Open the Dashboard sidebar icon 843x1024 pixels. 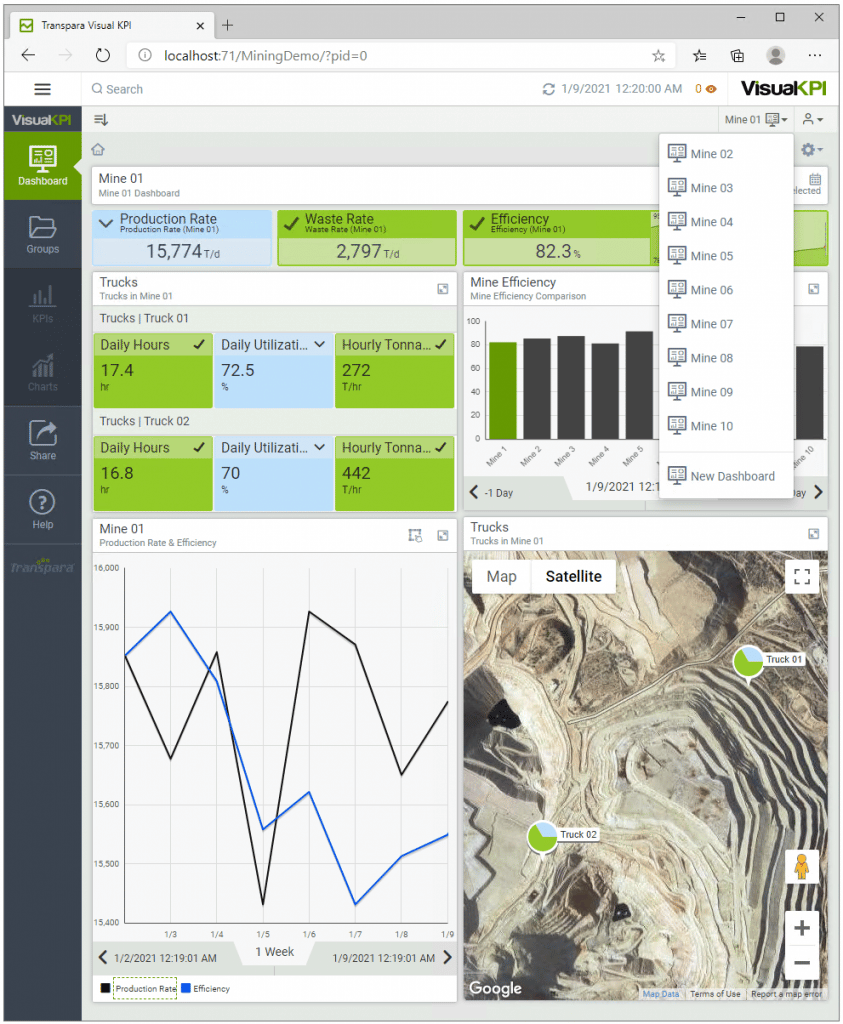pyautogui.click(x=42, y=166)
